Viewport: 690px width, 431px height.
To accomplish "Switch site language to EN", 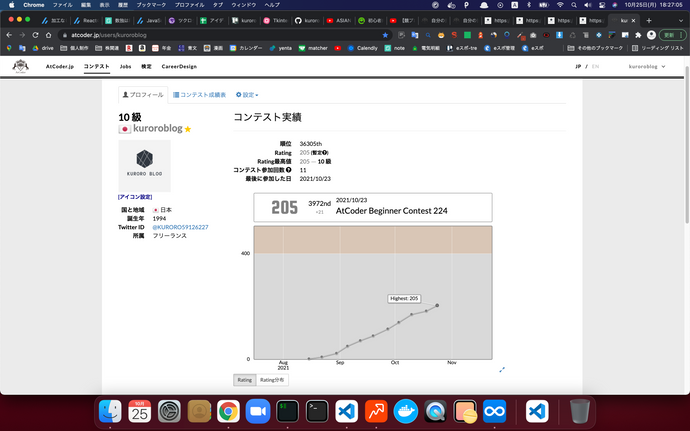I will point(595,66).
